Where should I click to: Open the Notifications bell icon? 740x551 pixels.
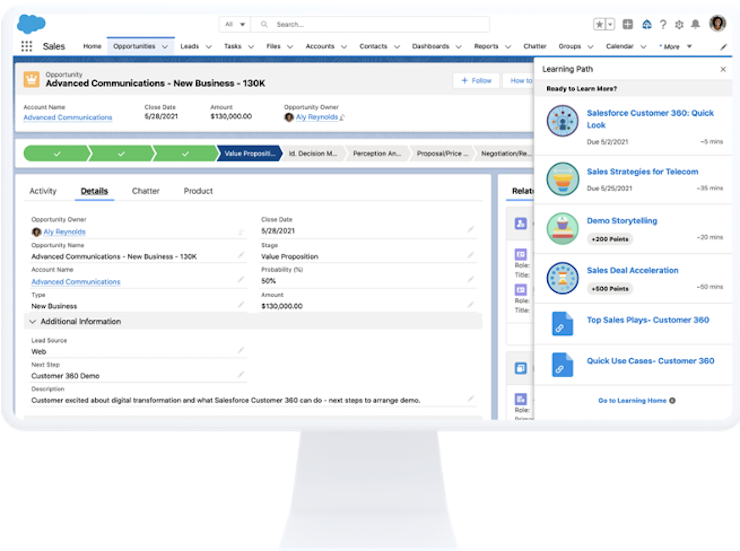pyautogui.click(x=695, y=24)
